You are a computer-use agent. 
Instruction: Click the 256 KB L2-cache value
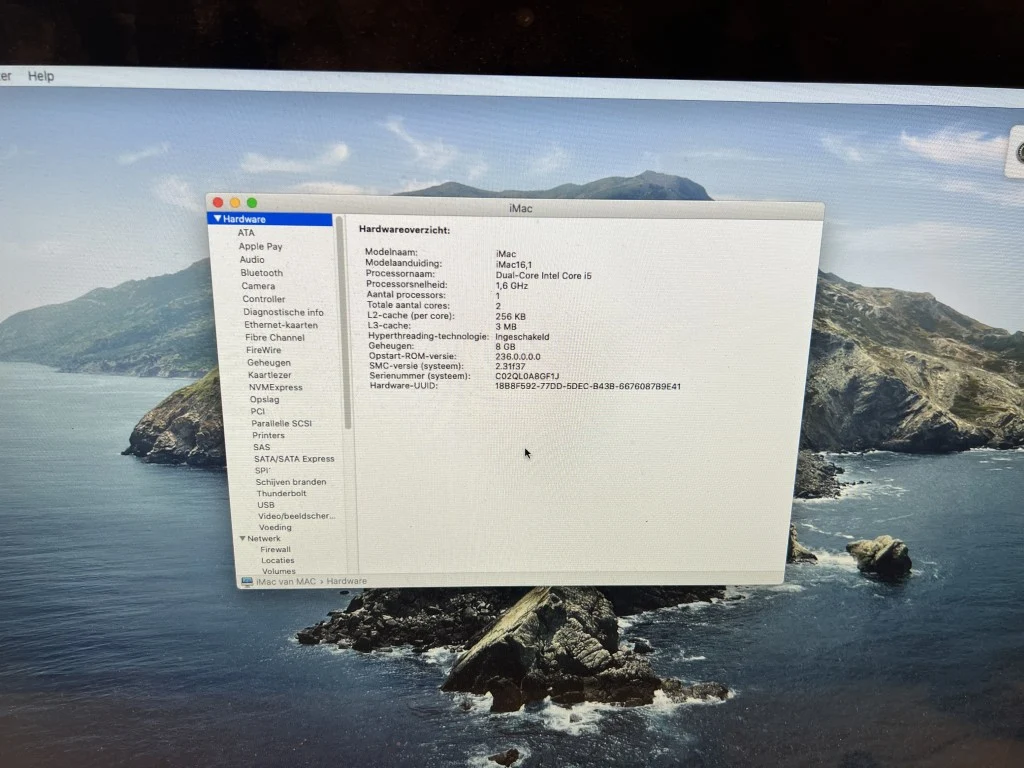(x=510, y=316)
